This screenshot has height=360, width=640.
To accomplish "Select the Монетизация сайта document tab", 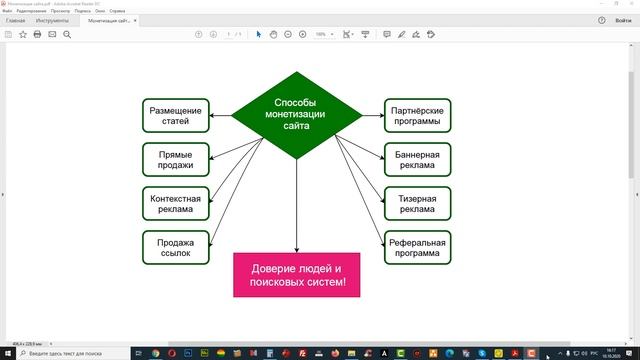I will tap(109, 20).
